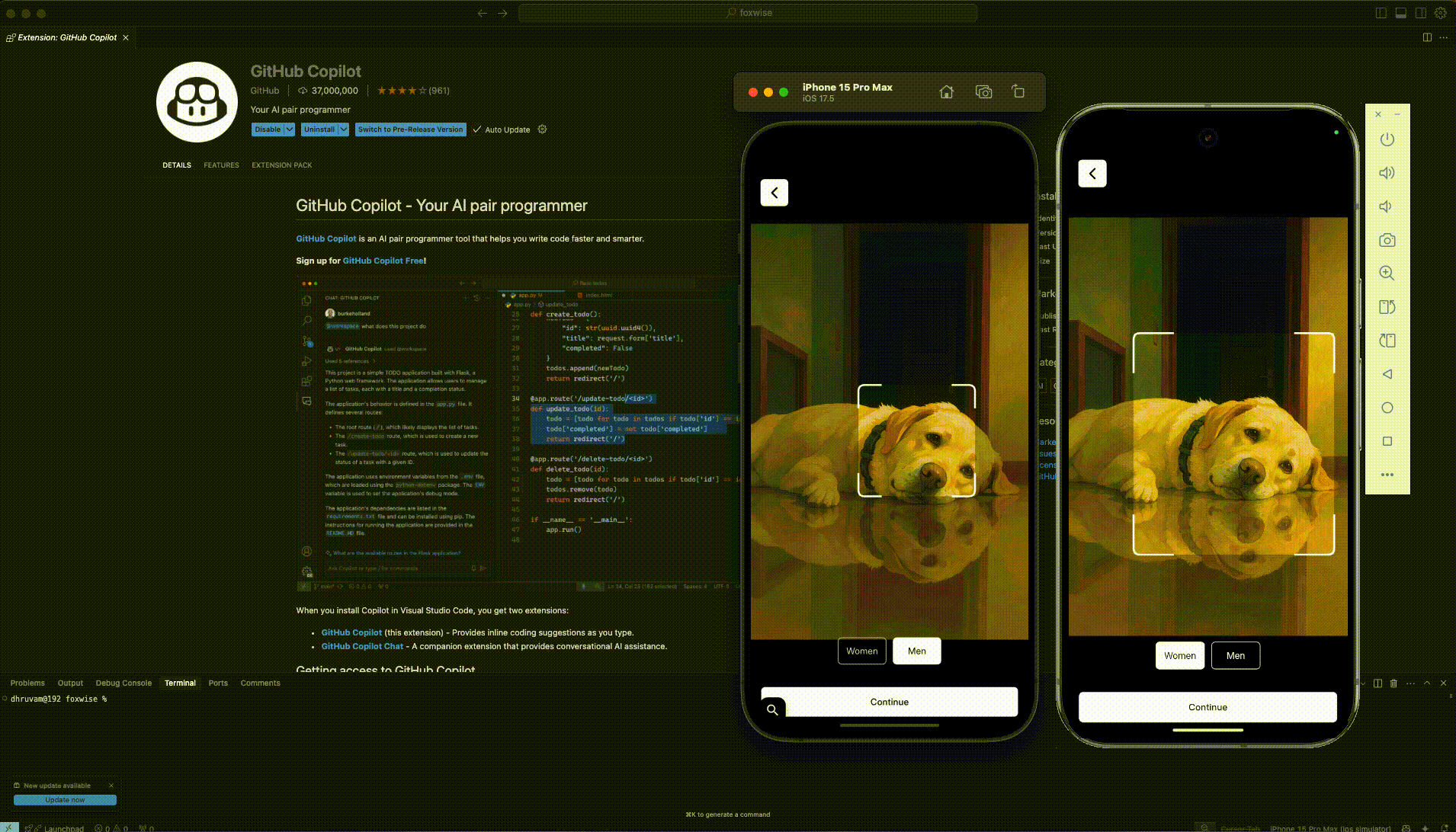Open the Disable button dropdown arrow

point(290,130)
